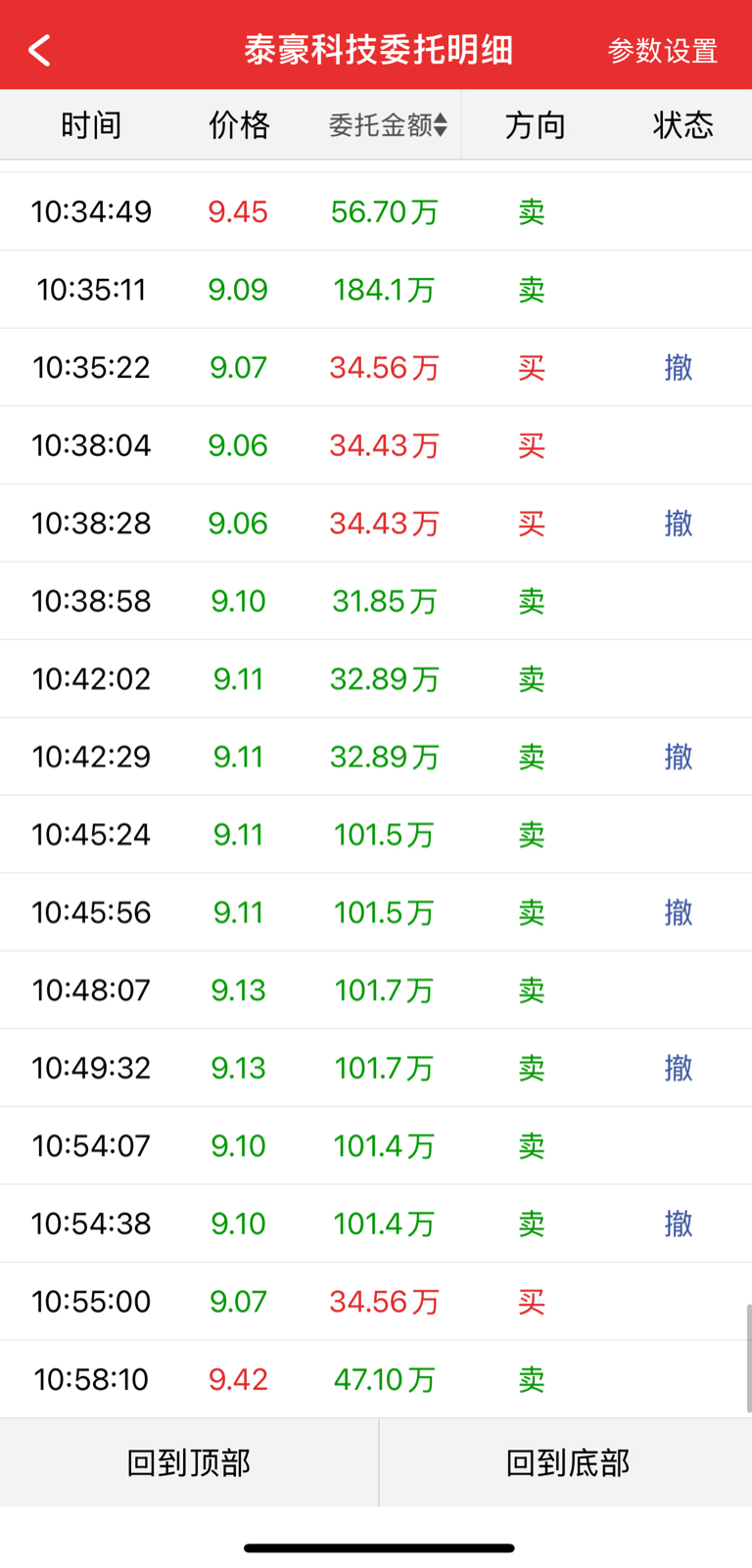
Task: Open 参数设置 settings
Action: point(662,51)
